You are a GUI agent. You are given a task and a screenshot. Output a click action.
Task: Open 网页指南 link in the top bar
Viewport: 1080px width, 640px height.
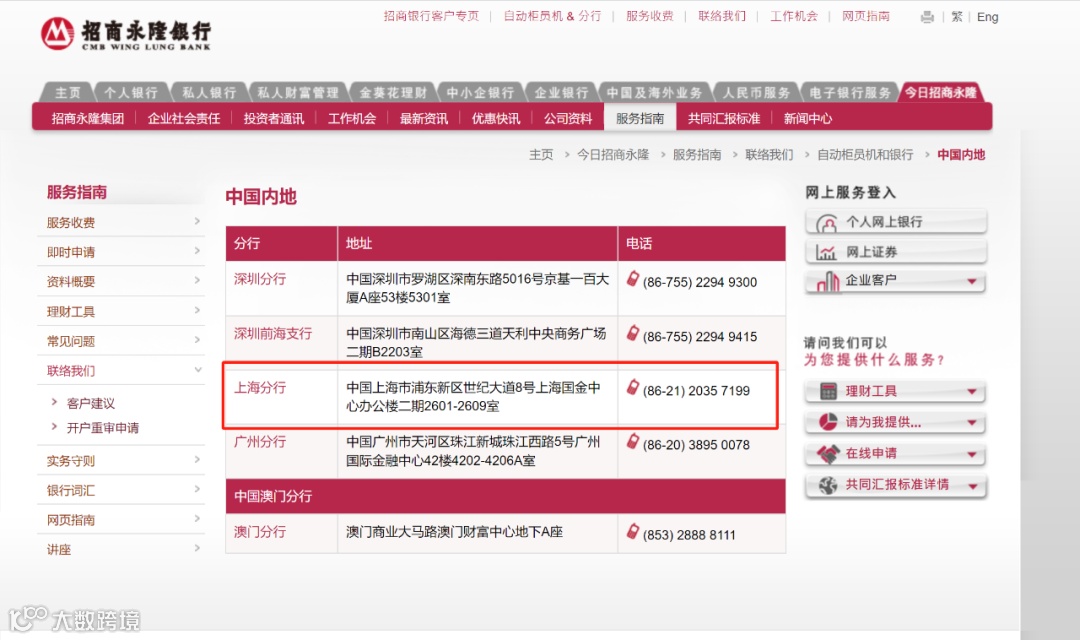(866, 16)
